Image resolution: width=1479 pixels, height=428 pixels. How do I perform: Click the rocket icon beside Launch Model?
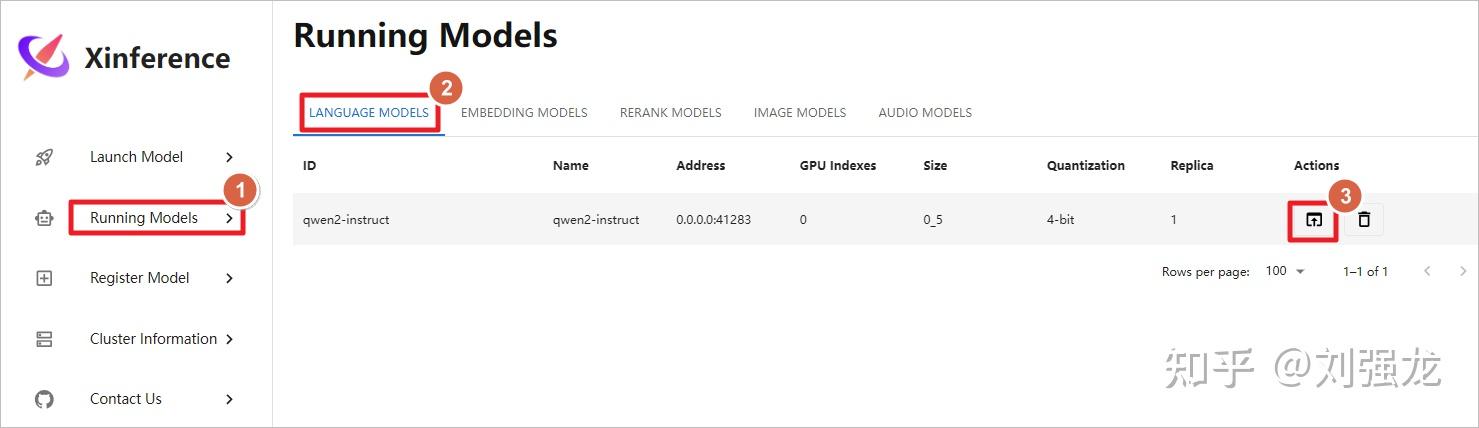[x=44, y=157]
